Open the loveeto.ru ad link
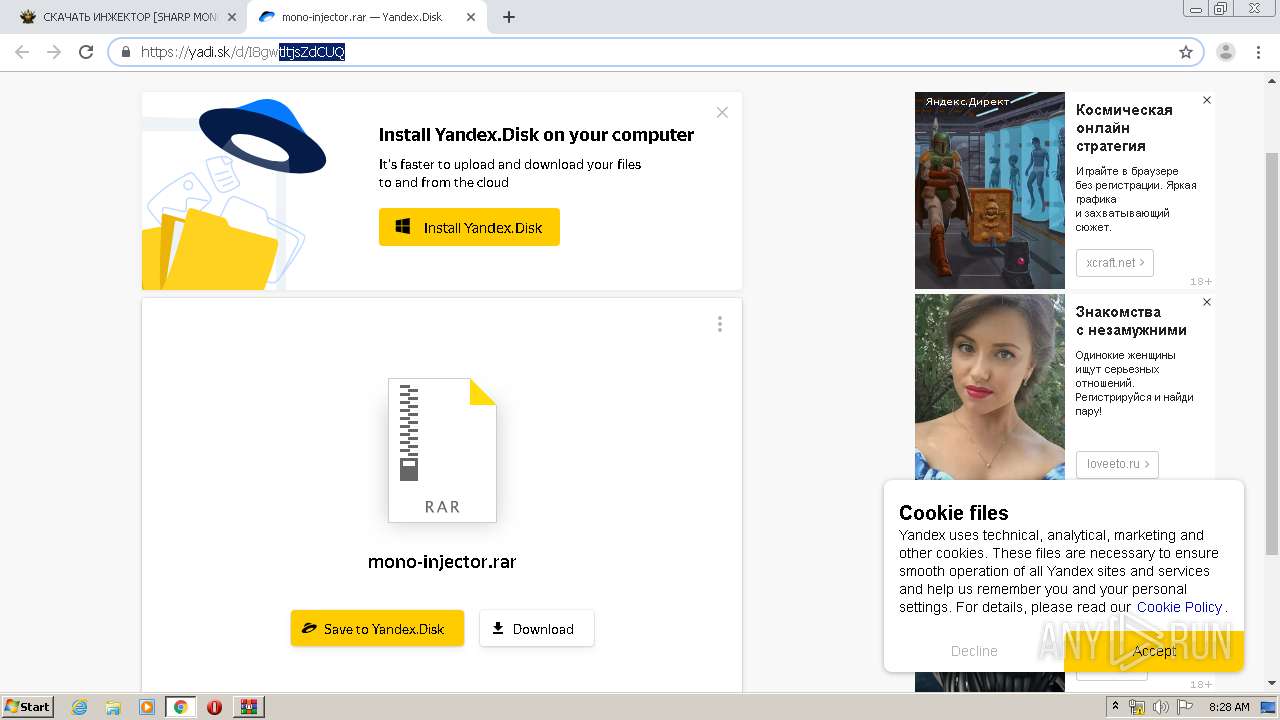The image size is (1280, 720). pyautogui.click(x=1117, y=464)
